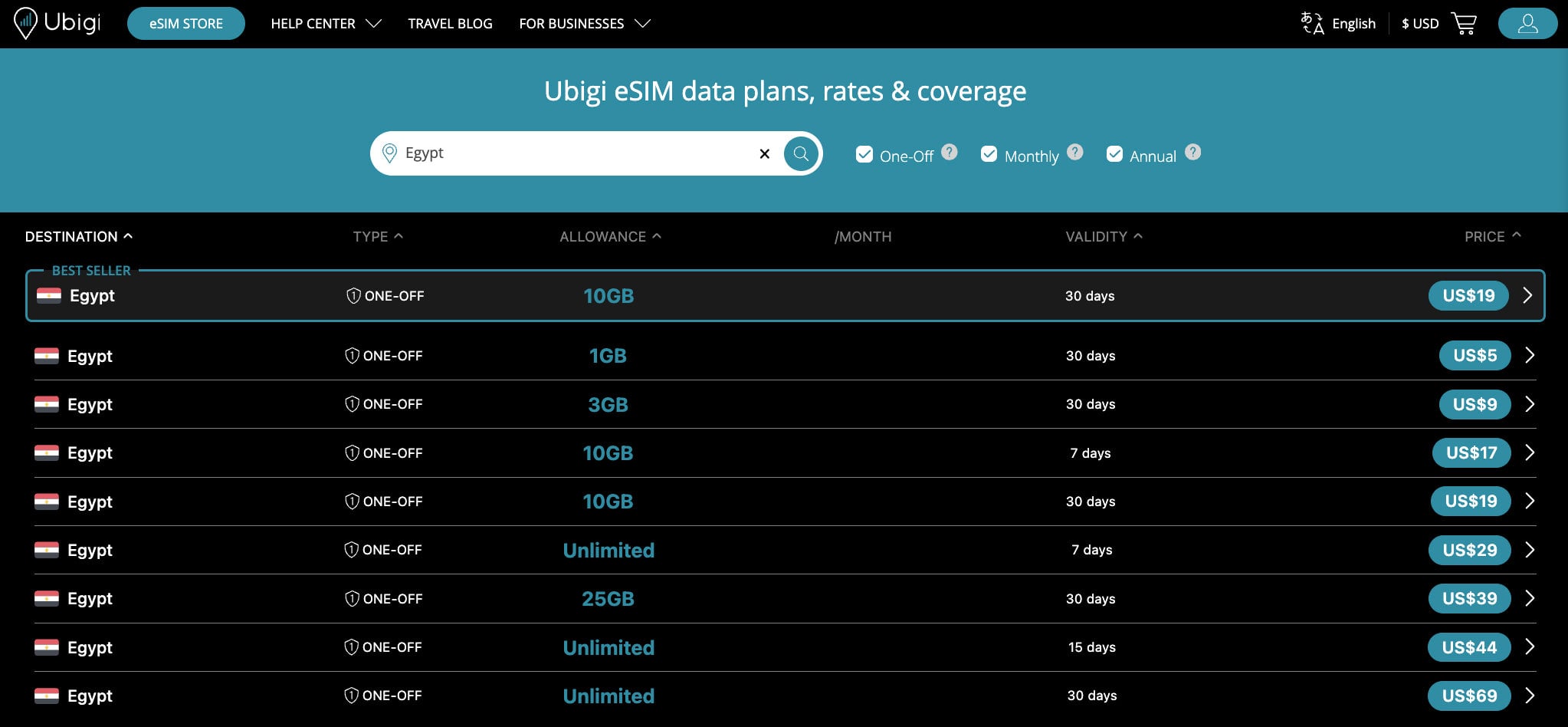This screenshot has height=727, width=1568.
Task: Clear the Egypt search with X
Action: [764, 153]
